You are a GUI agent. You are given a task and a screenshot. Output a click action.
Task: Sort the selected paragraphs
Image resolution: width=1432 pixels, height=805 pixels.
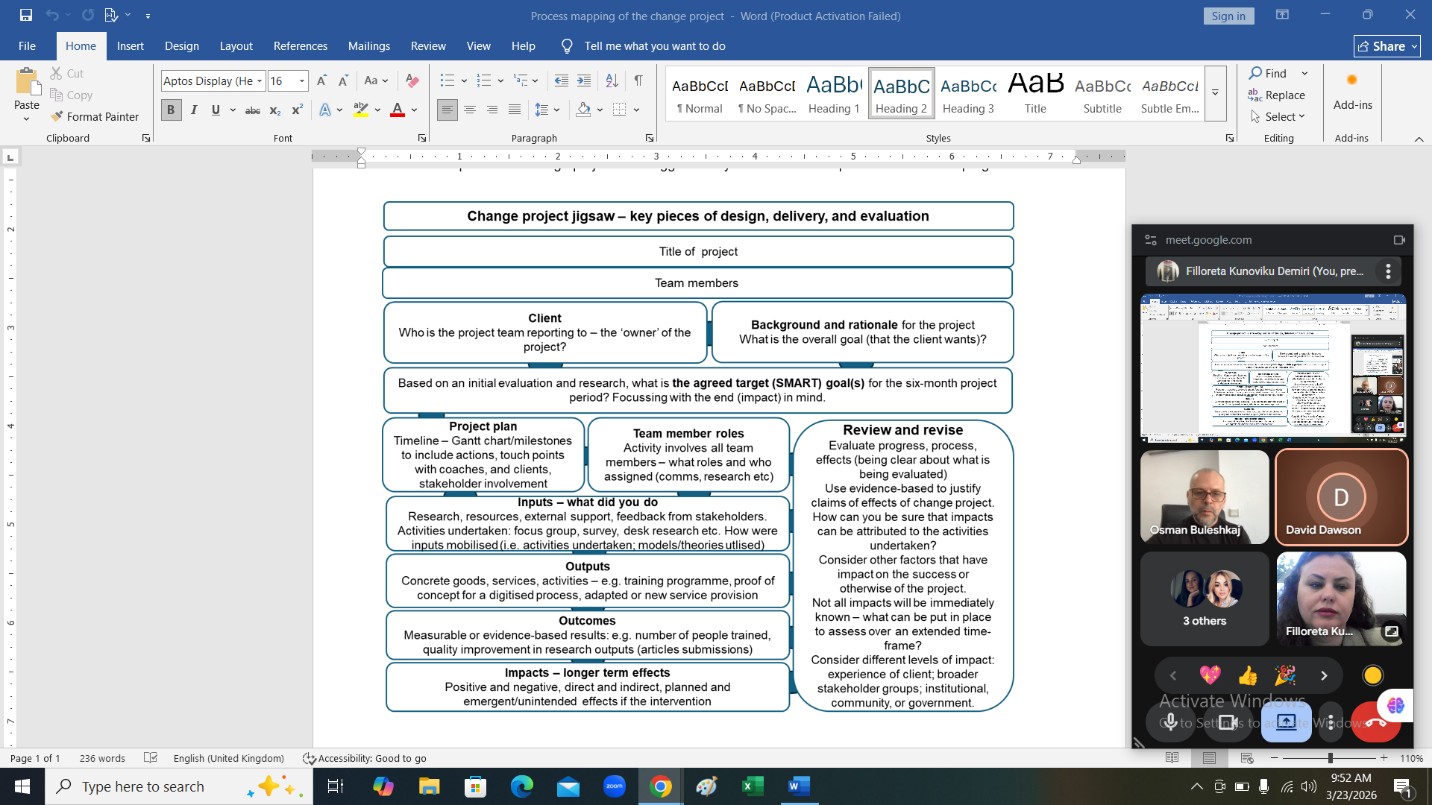pos(612,81)
